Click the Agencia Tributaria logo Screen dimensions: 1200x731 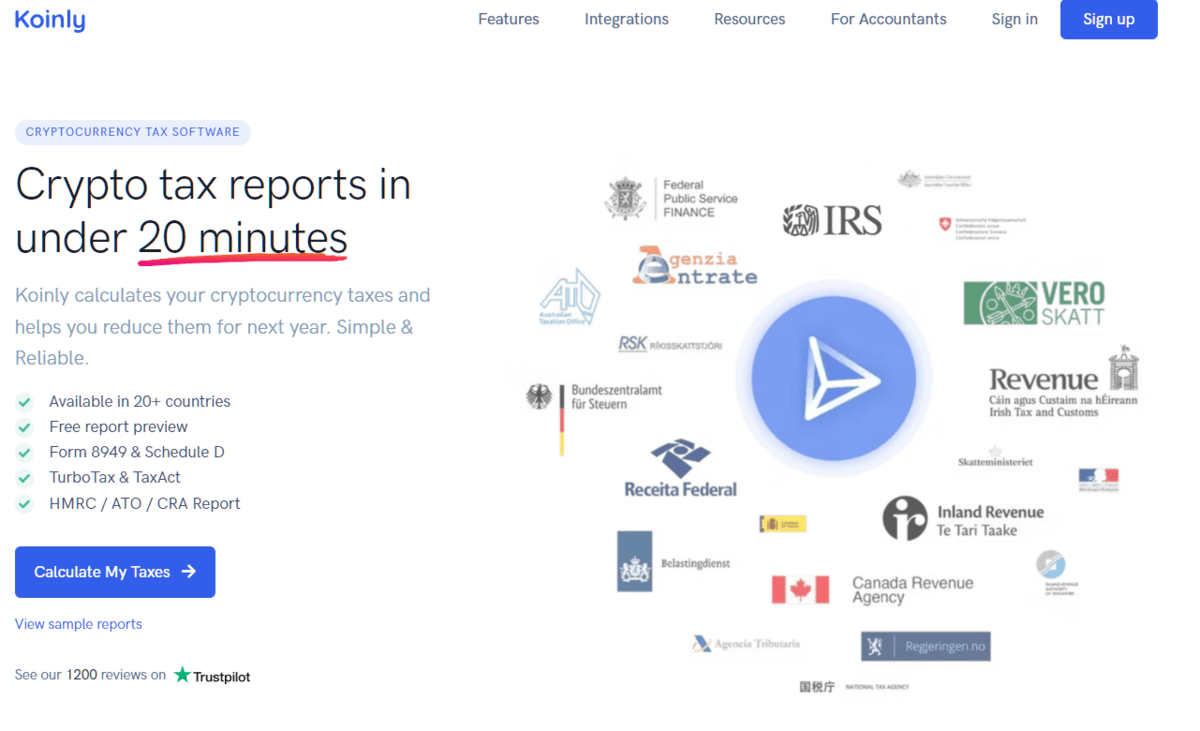[x=746, y=644]
